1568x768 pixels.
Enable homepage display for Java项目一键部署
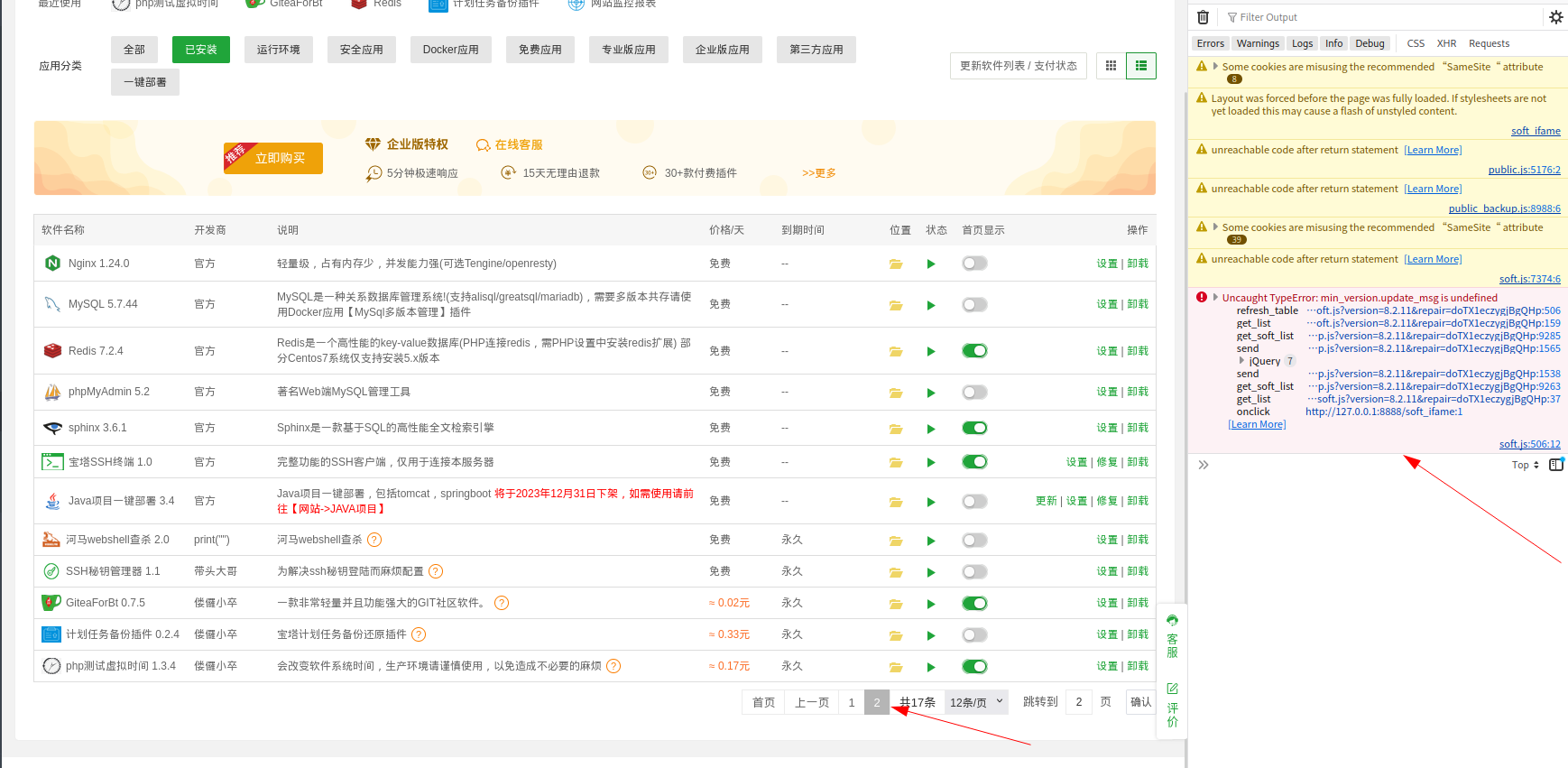tap(974, 501)
